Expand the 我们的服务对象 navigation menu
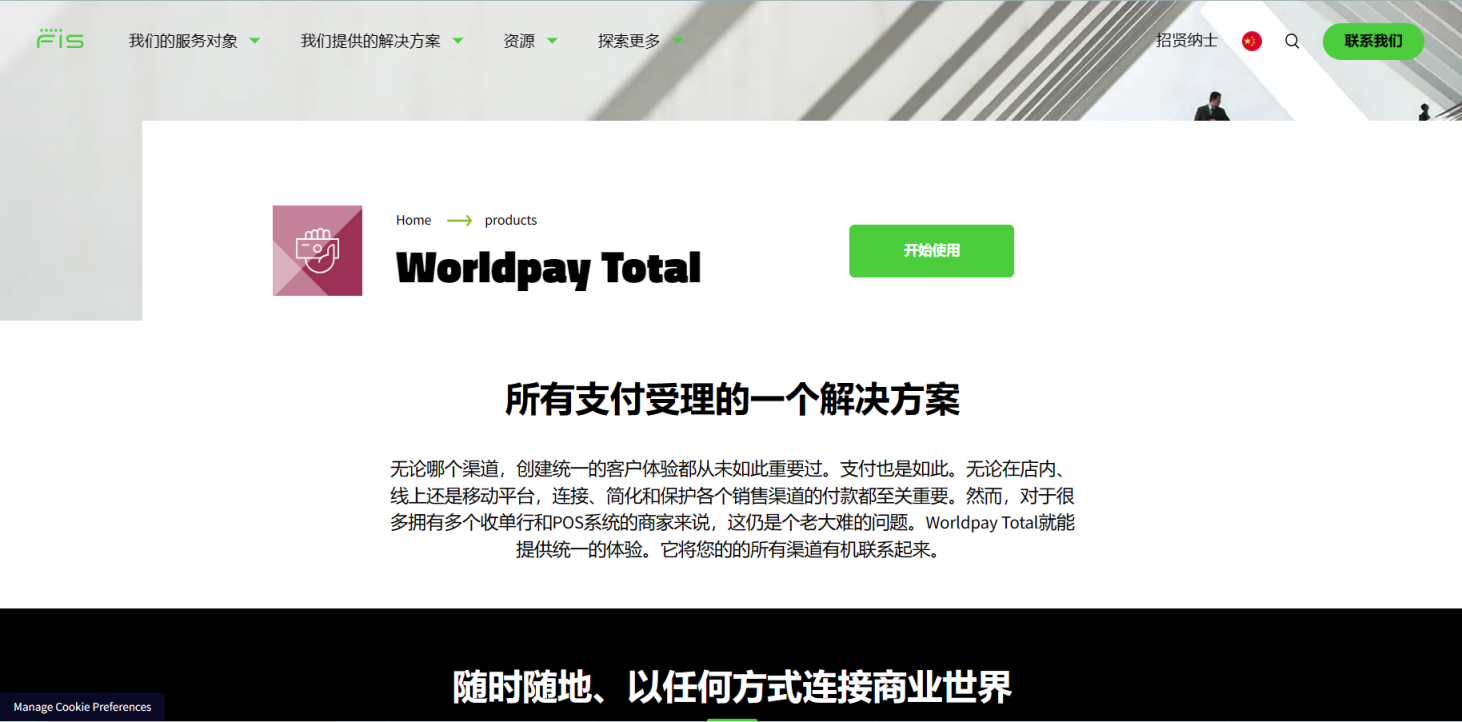1462x722 pixels. tap(184, 41)
